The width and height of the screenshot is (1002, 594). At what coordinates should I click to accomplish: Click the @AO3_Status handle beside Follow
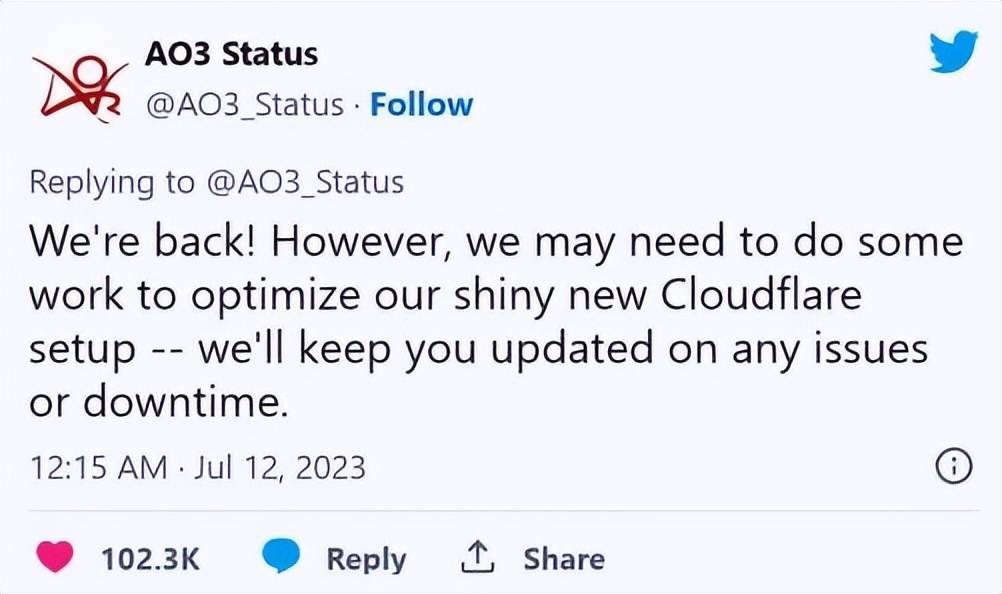click(x=245, y=104)
